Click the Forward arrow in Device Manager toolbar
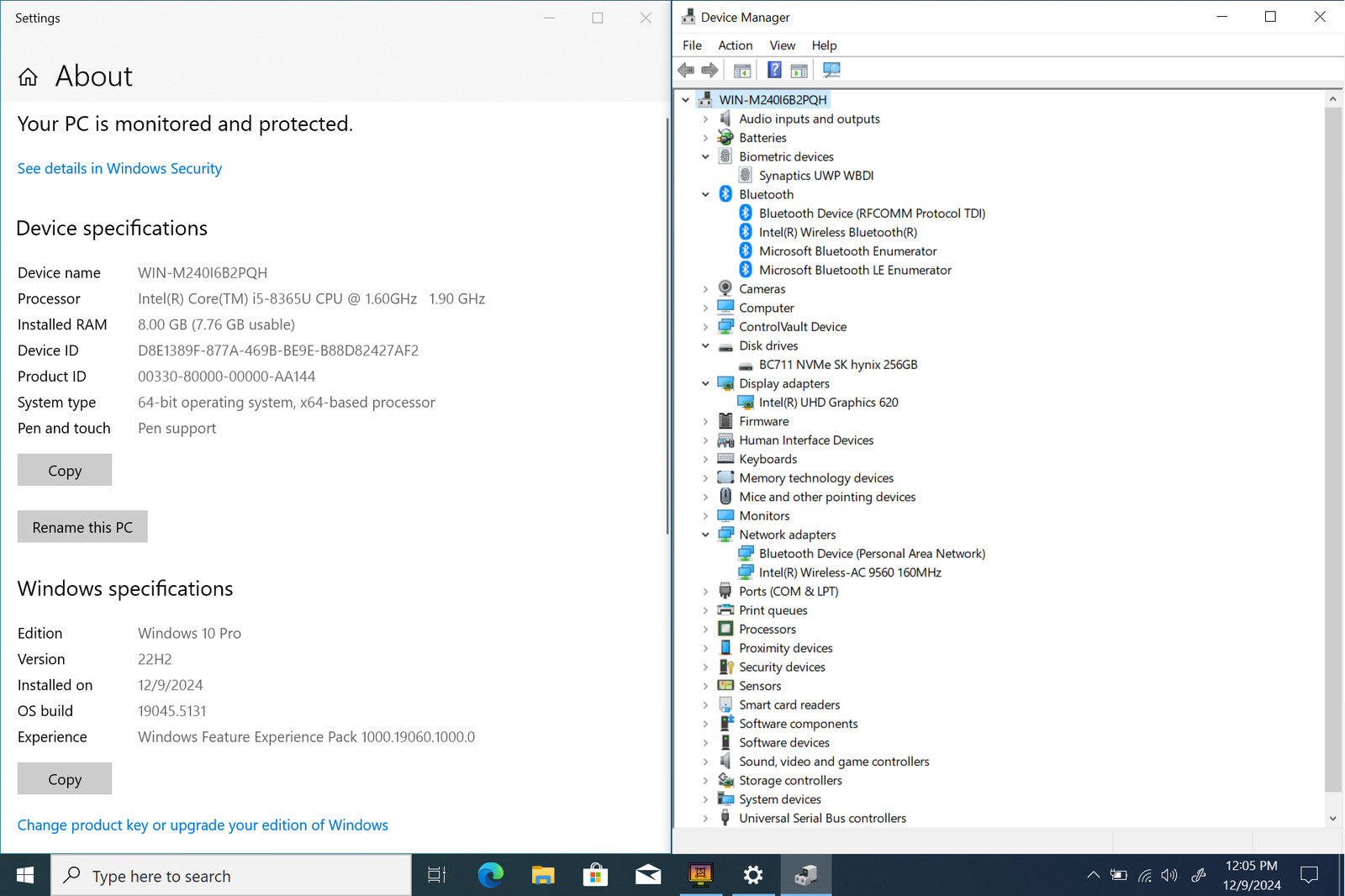Image resolution: width=1345 pixels, height=896 pixels. (x=710, y=71)
